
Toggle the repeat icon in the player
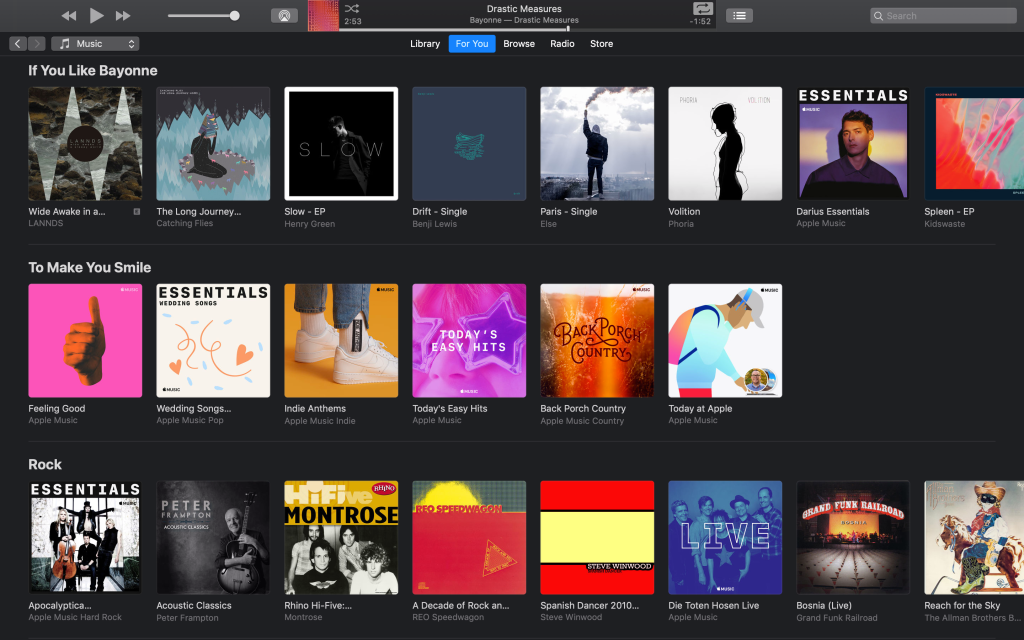703,8
